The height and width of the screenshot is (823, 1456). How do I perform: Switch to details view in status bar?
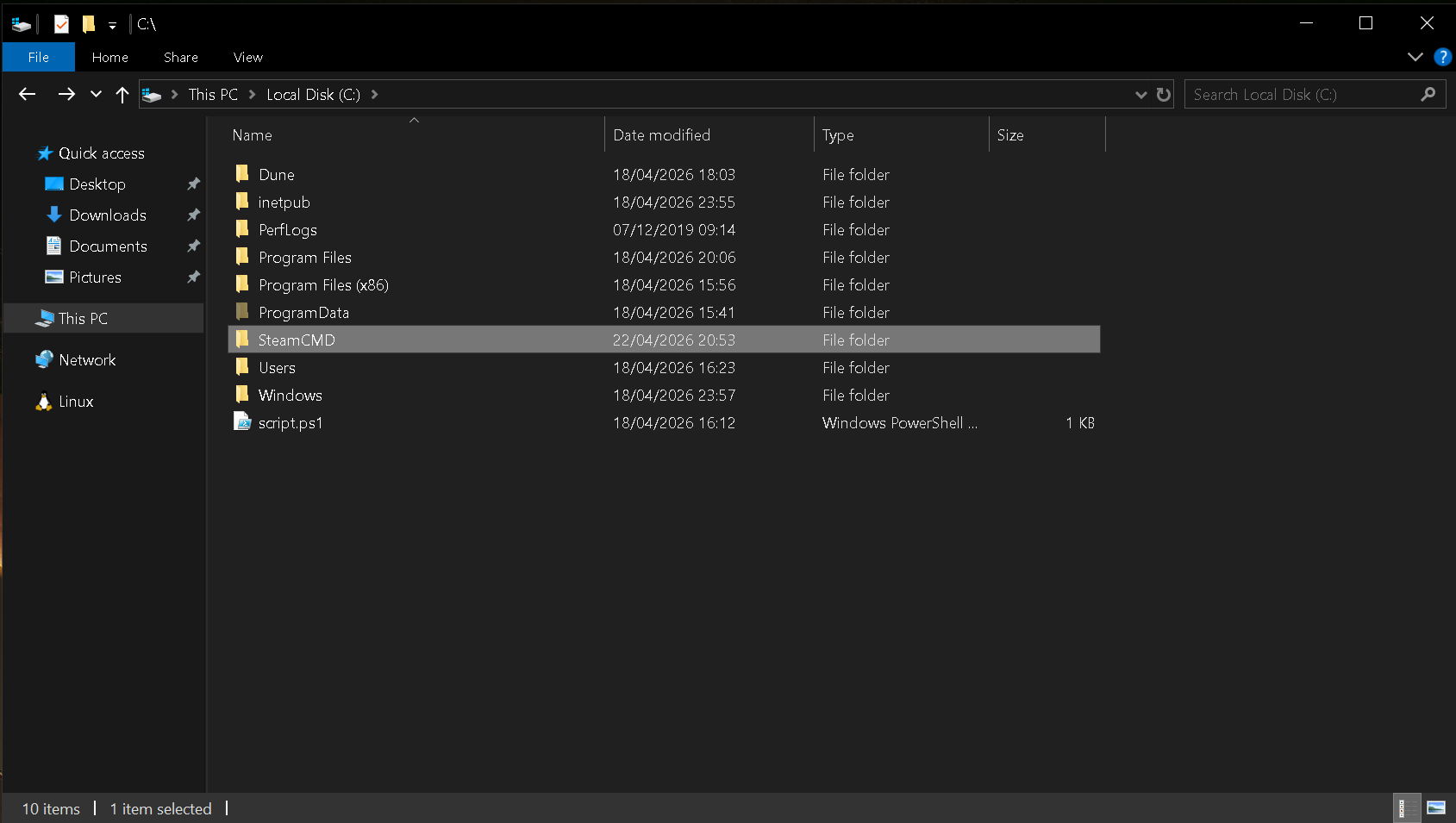click(1403, 808)
